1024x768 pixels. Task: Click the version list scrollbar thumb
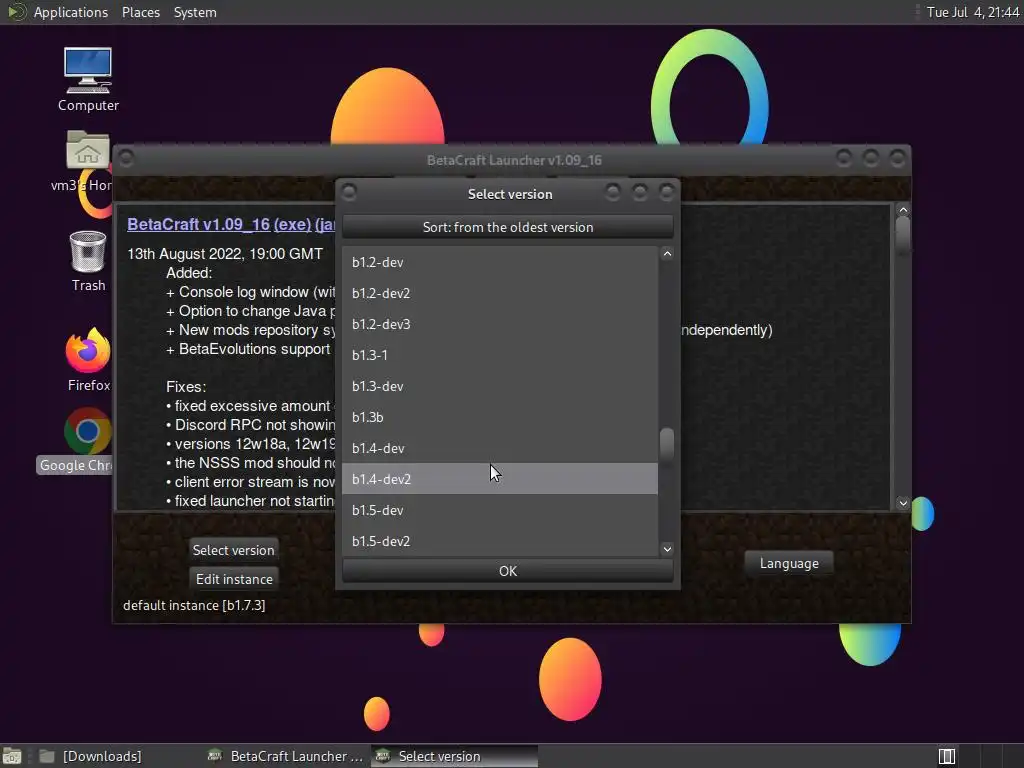pyautogui.click(x=667, y=445)
